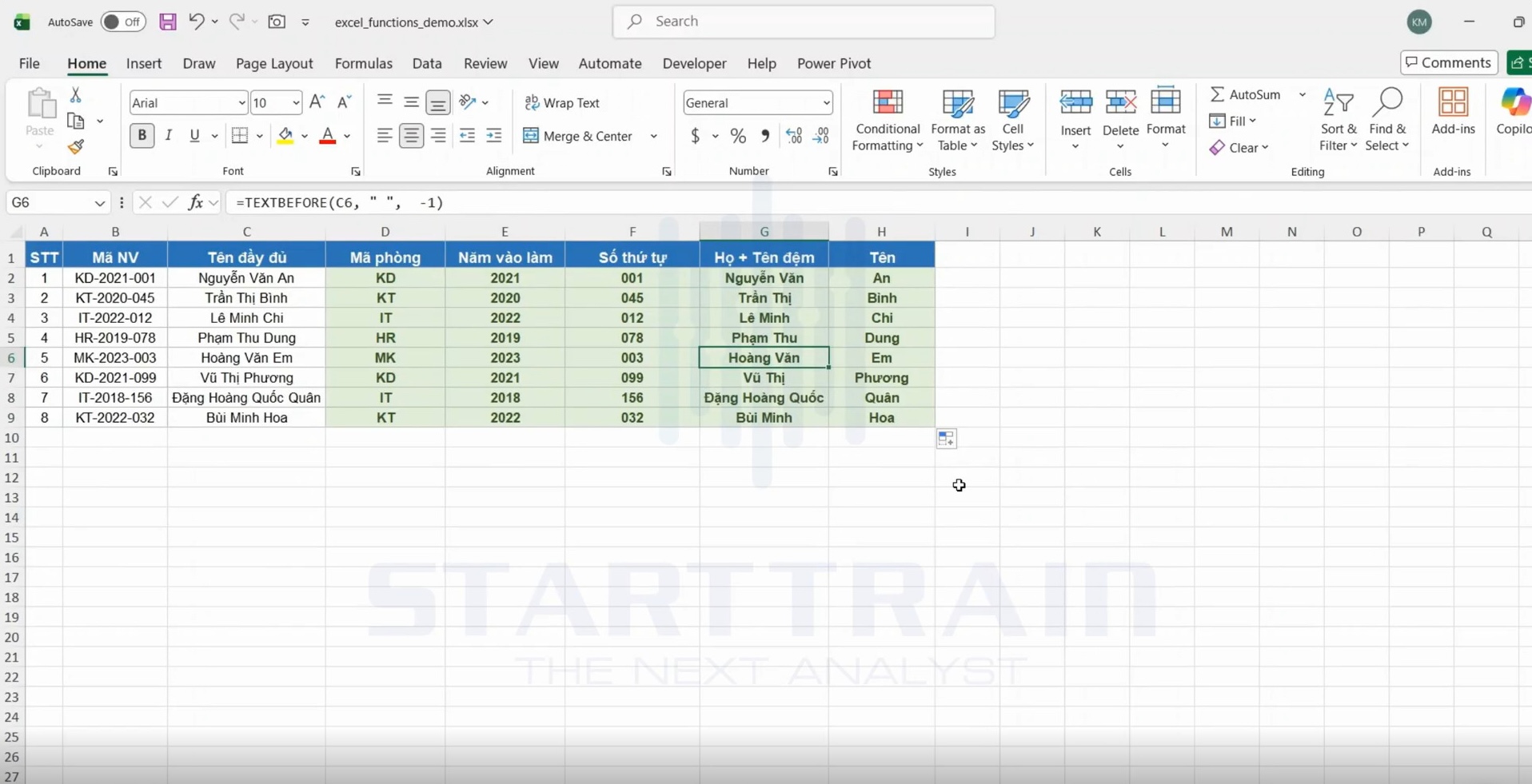Select the Format Painter brush icon
The height and width of the screenshot is (784, 1532).
coord(76,146)
